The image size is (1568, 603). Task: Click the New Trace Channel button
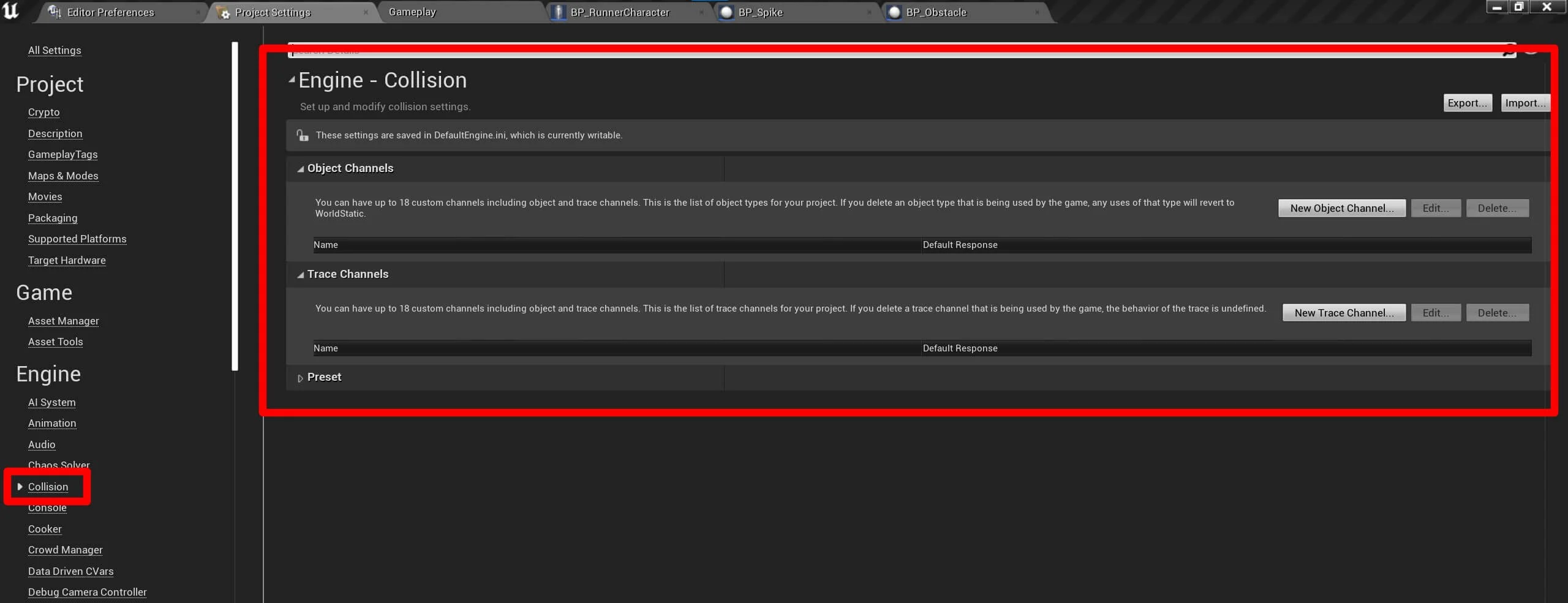(x=1344, y=313)
